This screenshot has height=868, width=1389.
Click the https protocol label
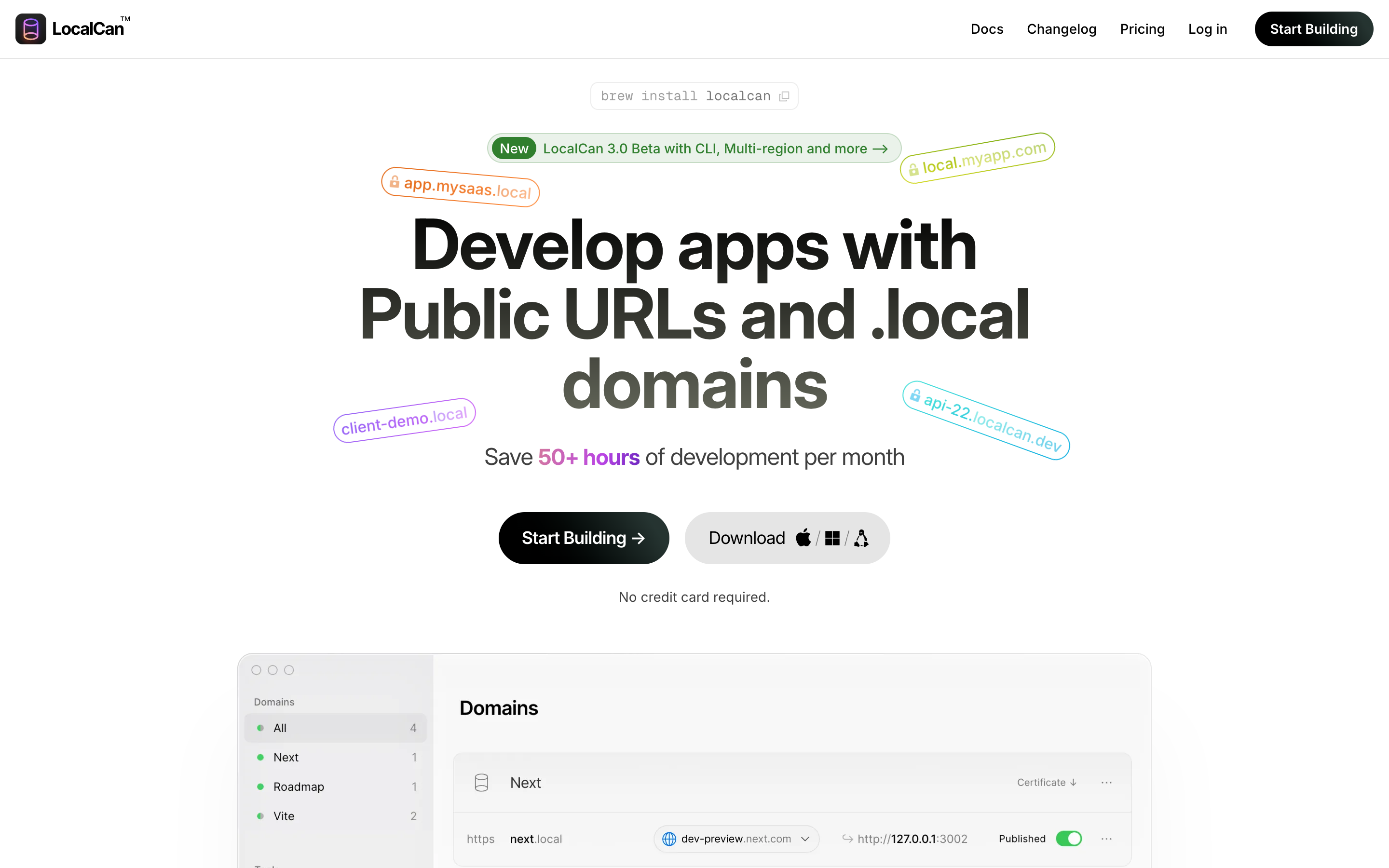pos(480,839)
